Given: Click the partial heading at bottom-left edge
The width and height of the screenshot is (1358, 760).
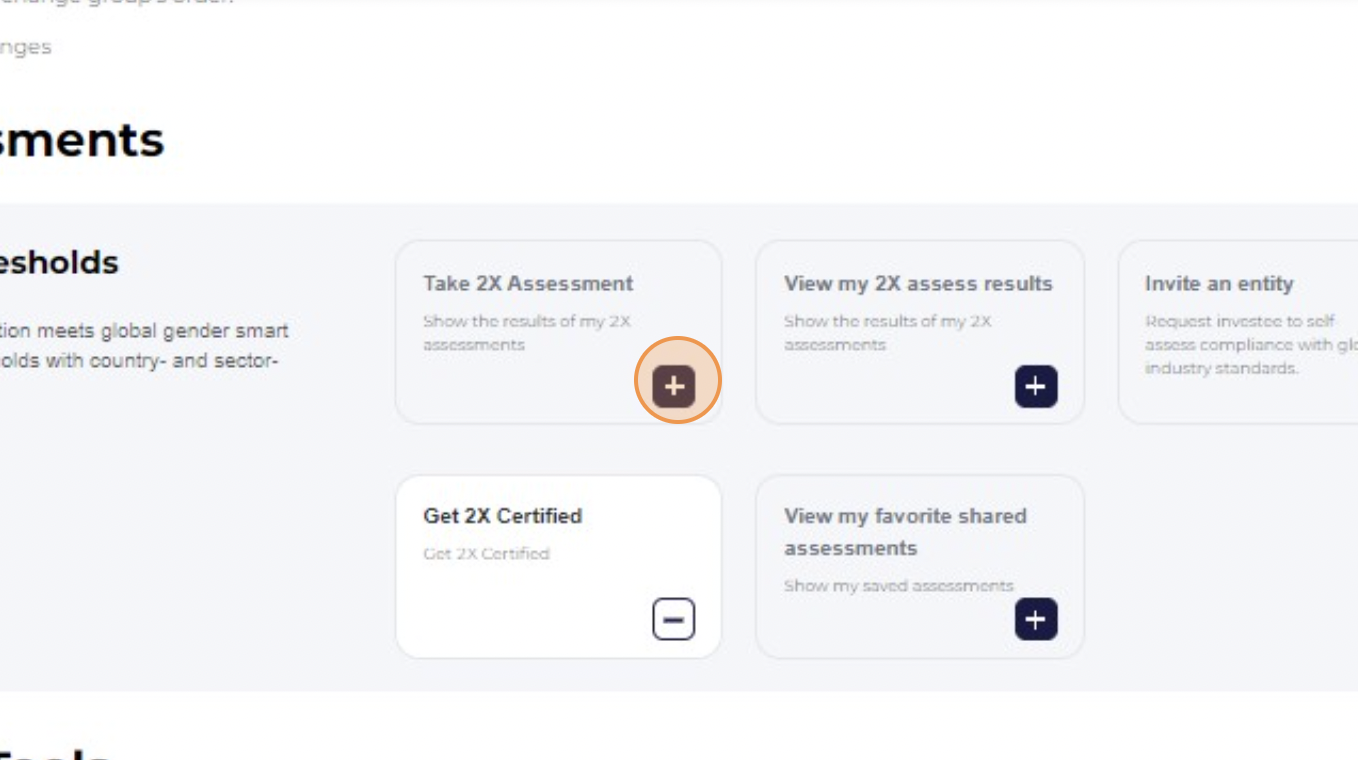Looking at the screenshot, I should (x=55, y=752).
